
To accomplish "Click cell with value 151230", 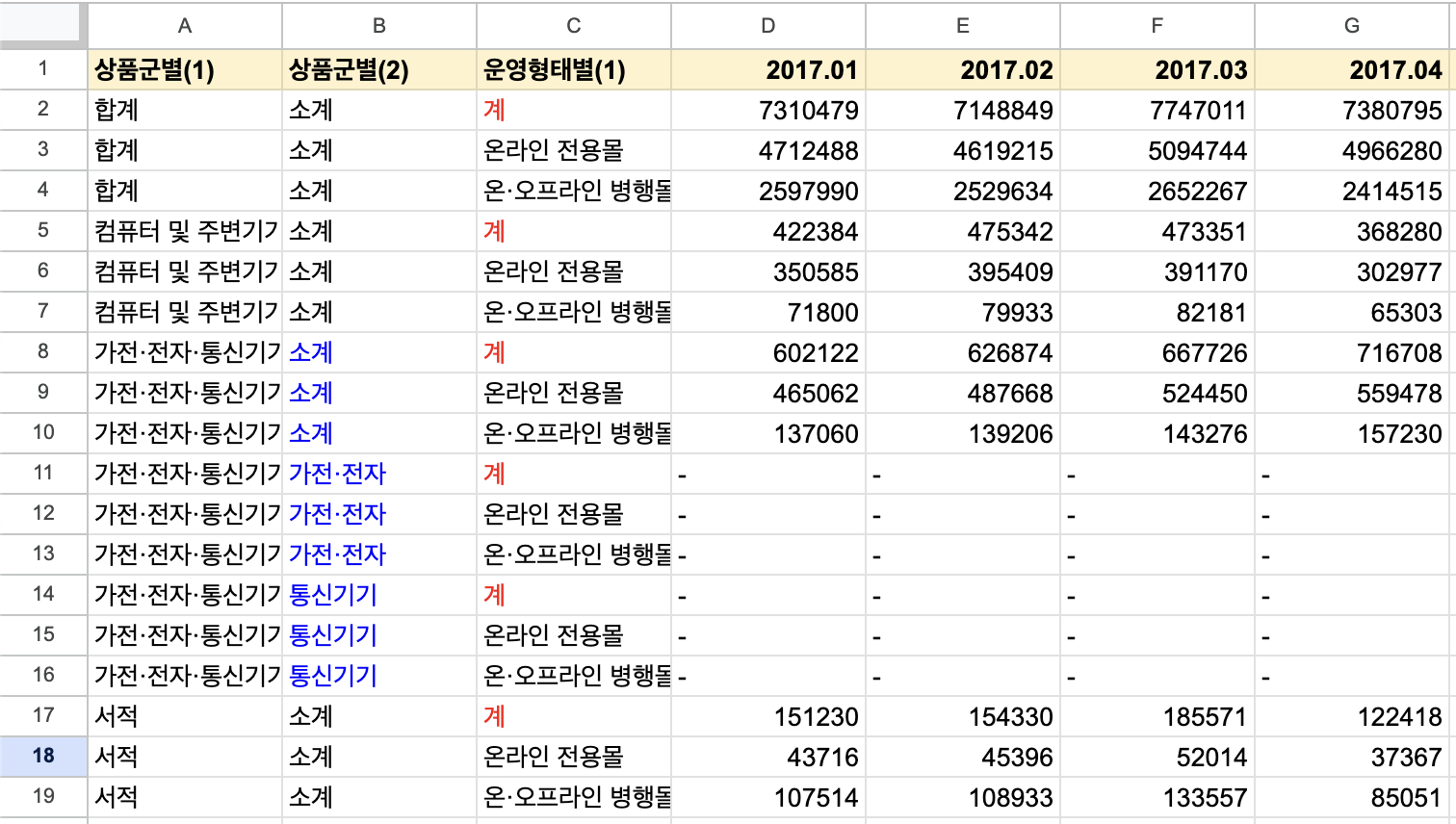I will (768, 716).
